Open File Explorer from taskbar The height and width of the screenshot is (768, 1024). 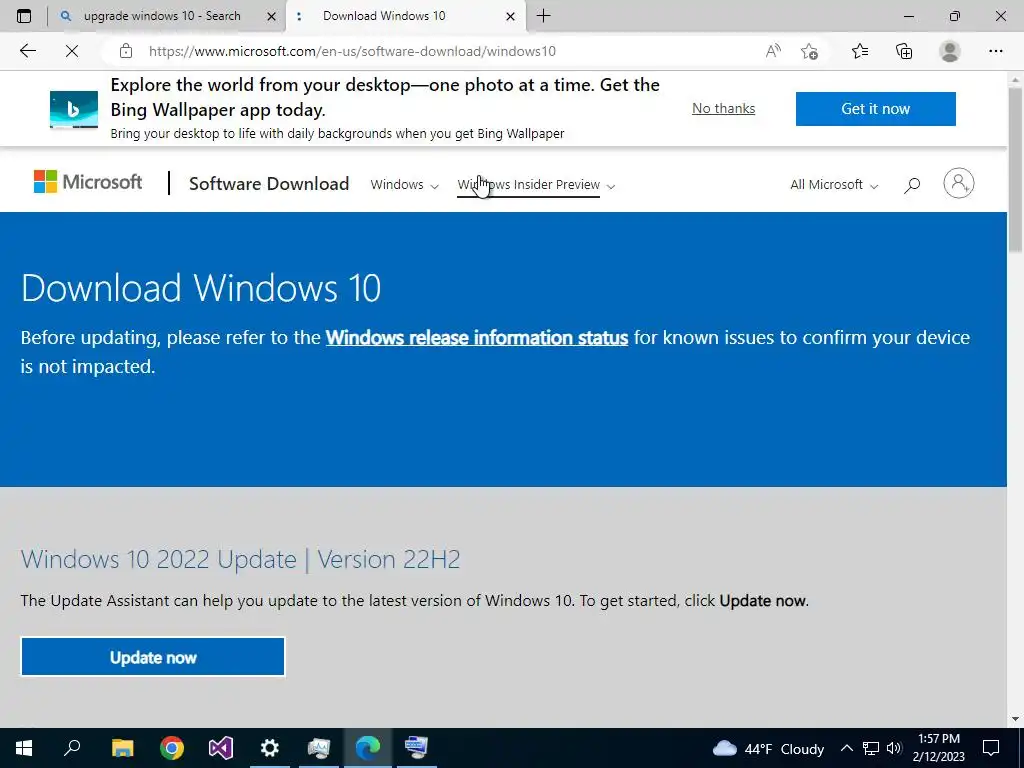tap(122, 748)
